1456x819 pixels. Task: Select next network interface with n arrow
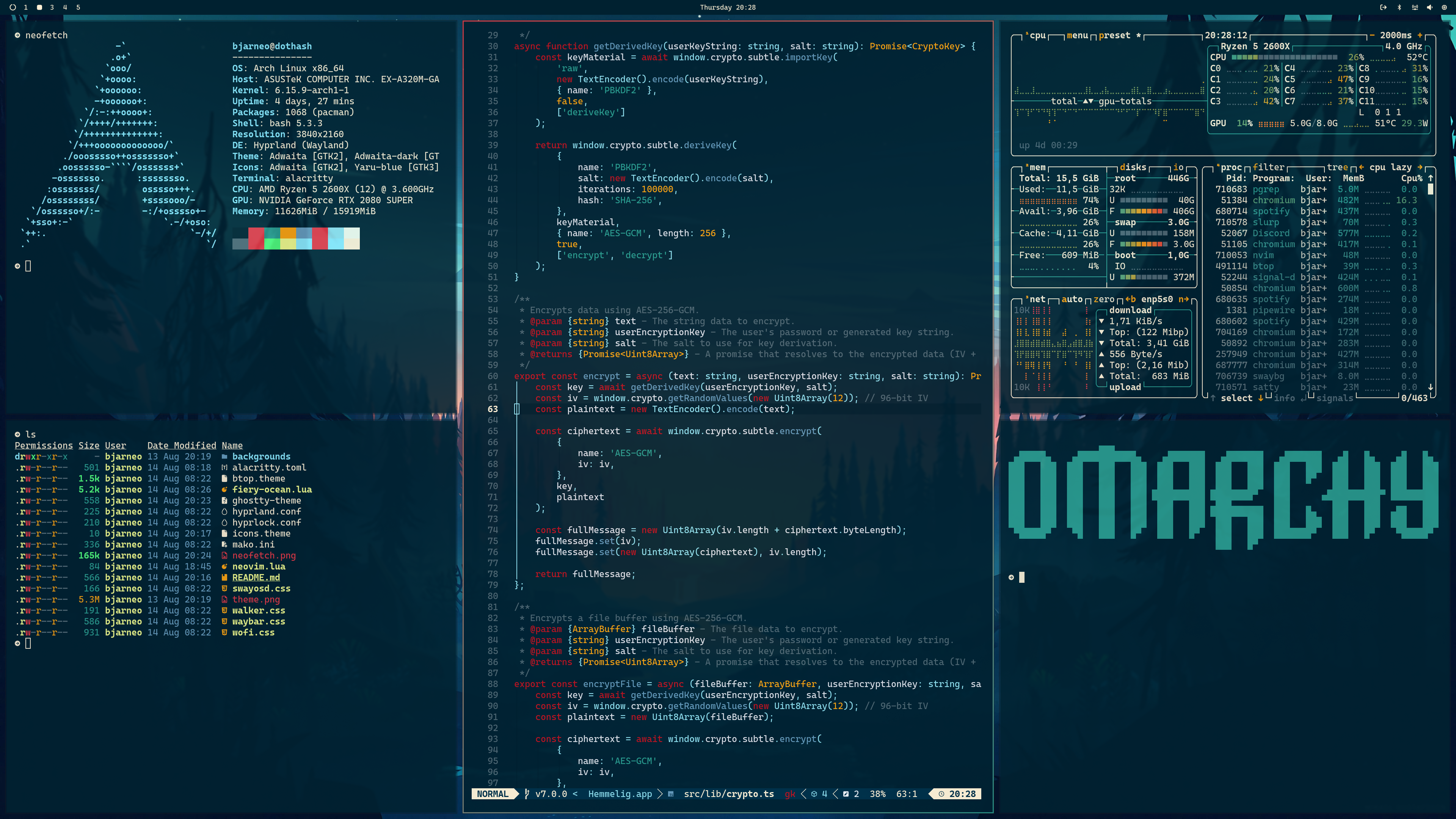tap(1183, 300)
